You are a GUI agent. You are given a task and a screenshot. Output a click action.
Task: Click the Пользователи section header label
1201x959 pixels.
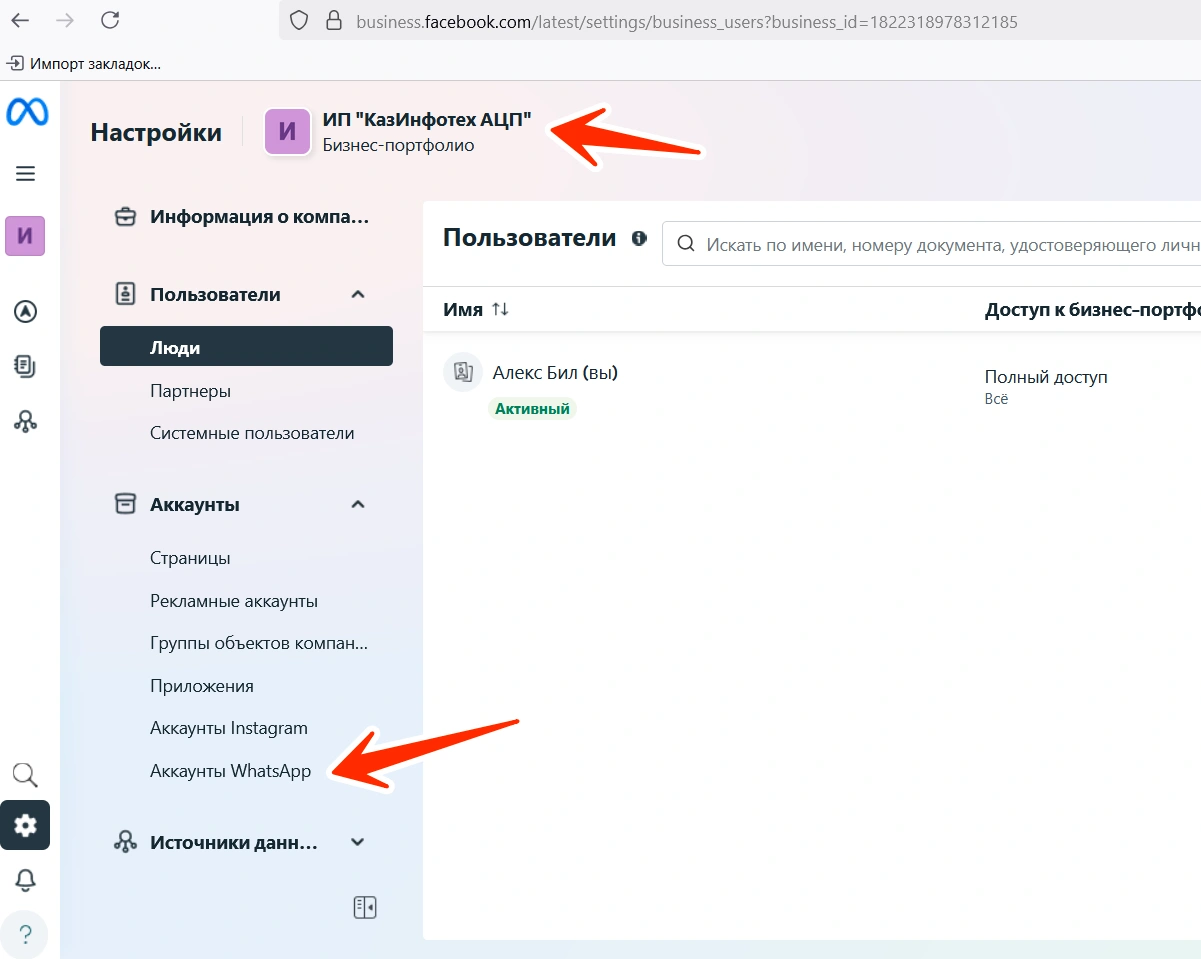coord(215,294)
